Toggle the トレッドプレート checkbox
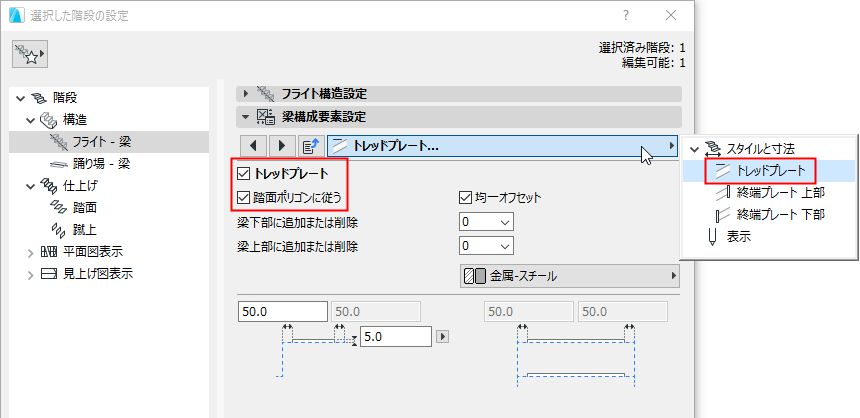Image resolution: width=860 pixels, height=418 pixels. point(243,174)
